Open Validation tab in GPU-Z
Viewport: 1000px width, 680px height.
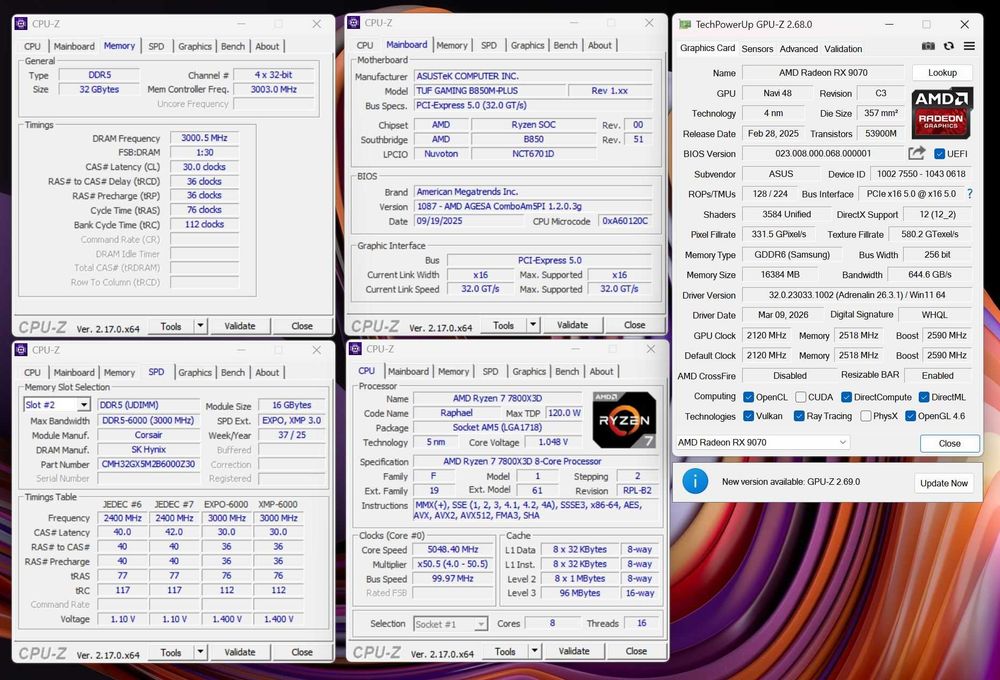pos(843,48)
